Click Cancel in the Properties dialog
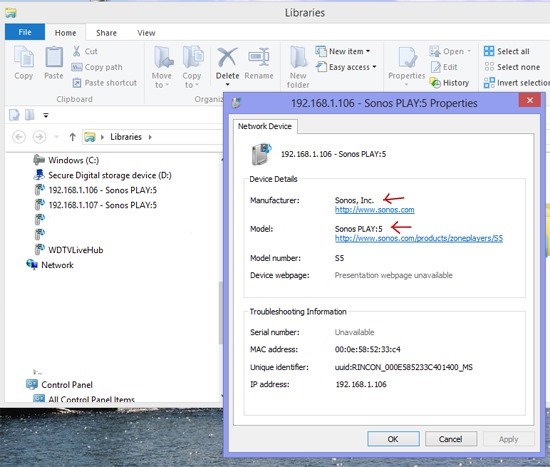The image size is (550, 467). (x=451, y=439)
